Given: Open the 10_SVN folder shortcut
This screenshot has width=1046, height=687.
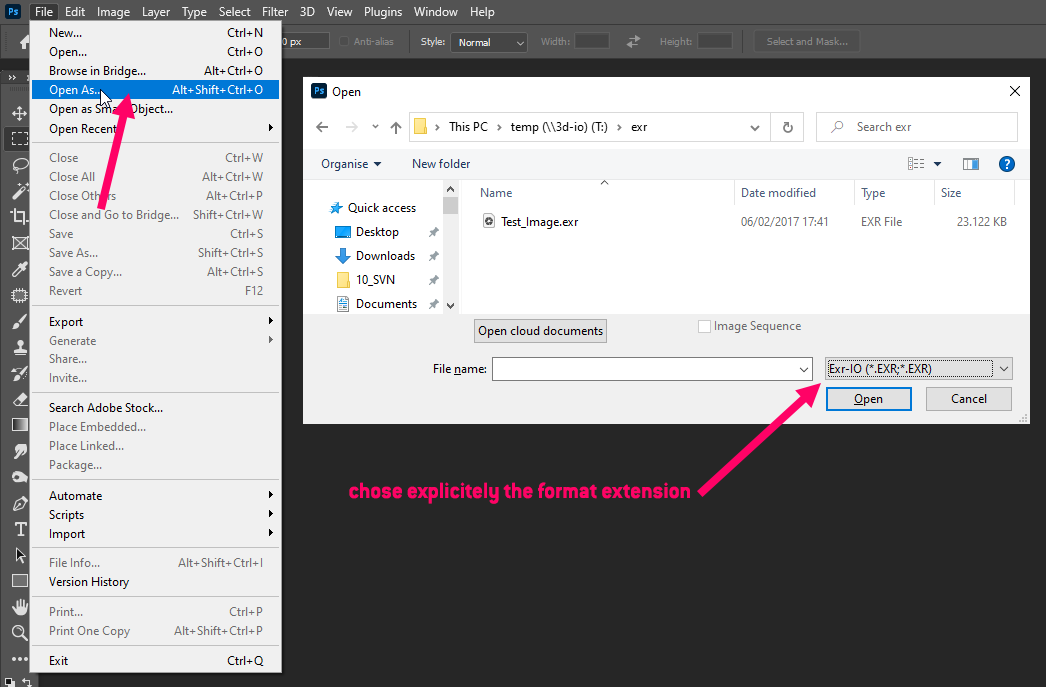Looking at the screenshot, I should coord(375,279).
